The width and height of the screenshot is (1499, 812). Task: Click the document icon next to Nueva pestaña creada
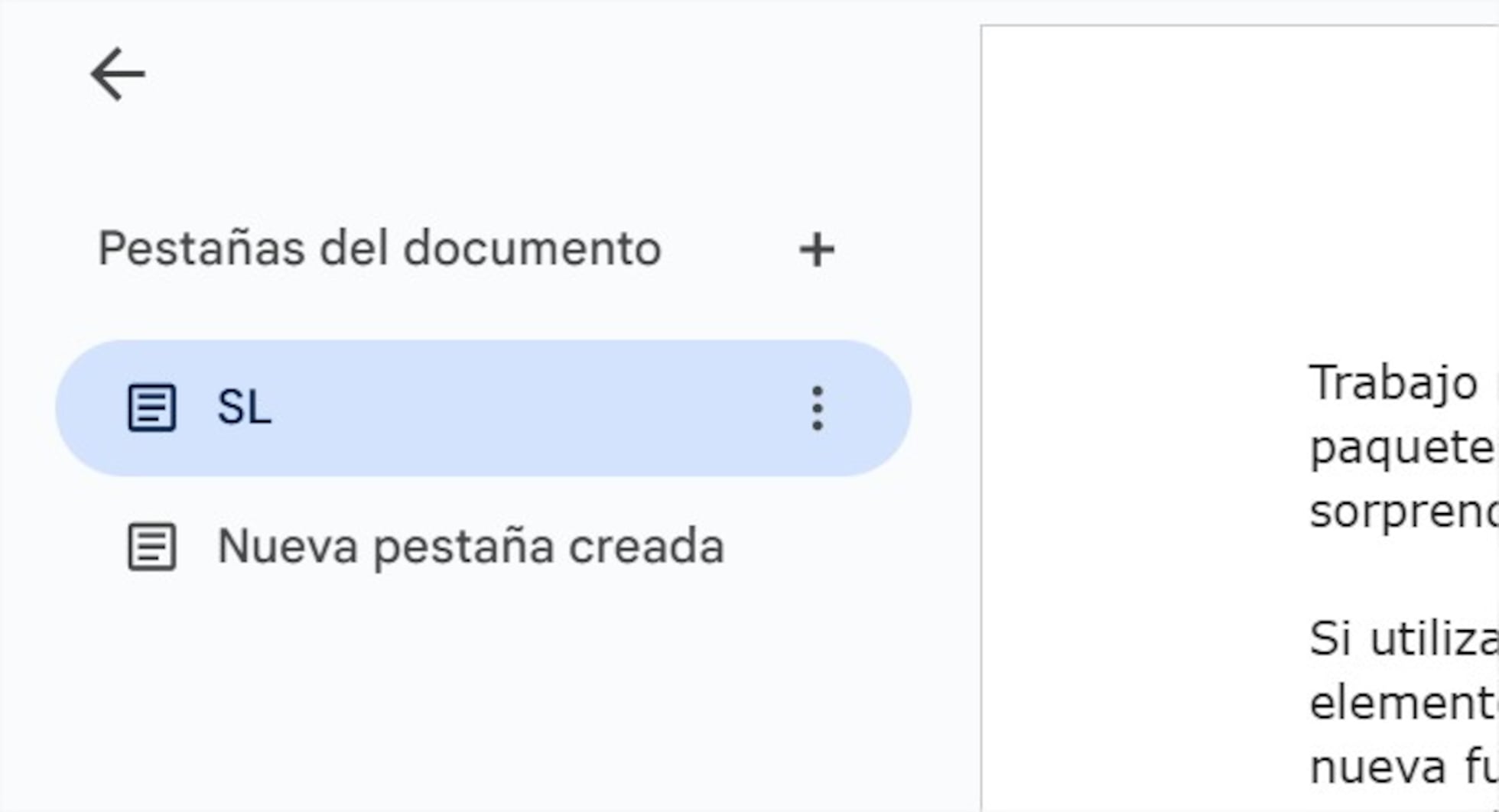pos(153,546)
